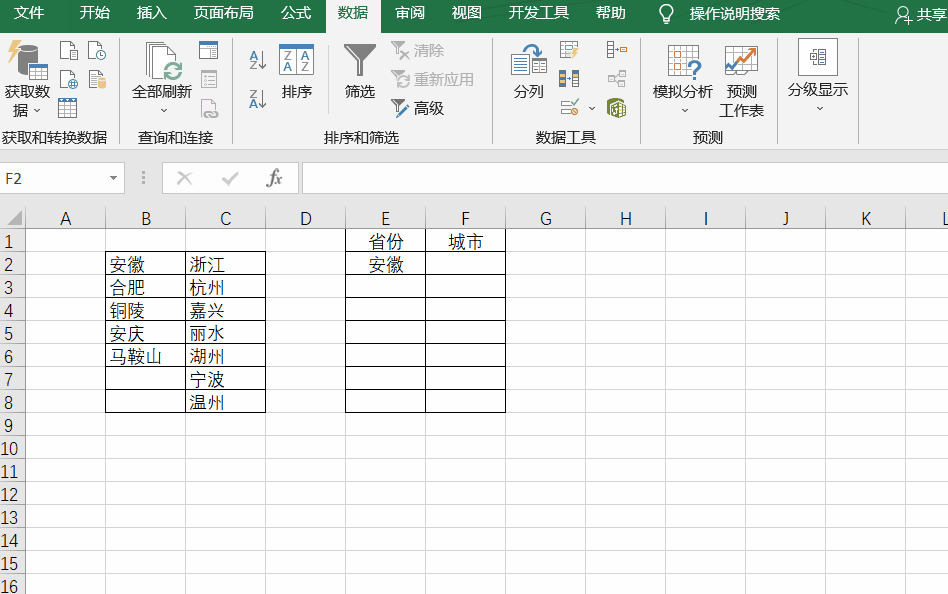Select cell containing 铜陵
This screenshot has height=594, width=948.
(x=146, y=310)
